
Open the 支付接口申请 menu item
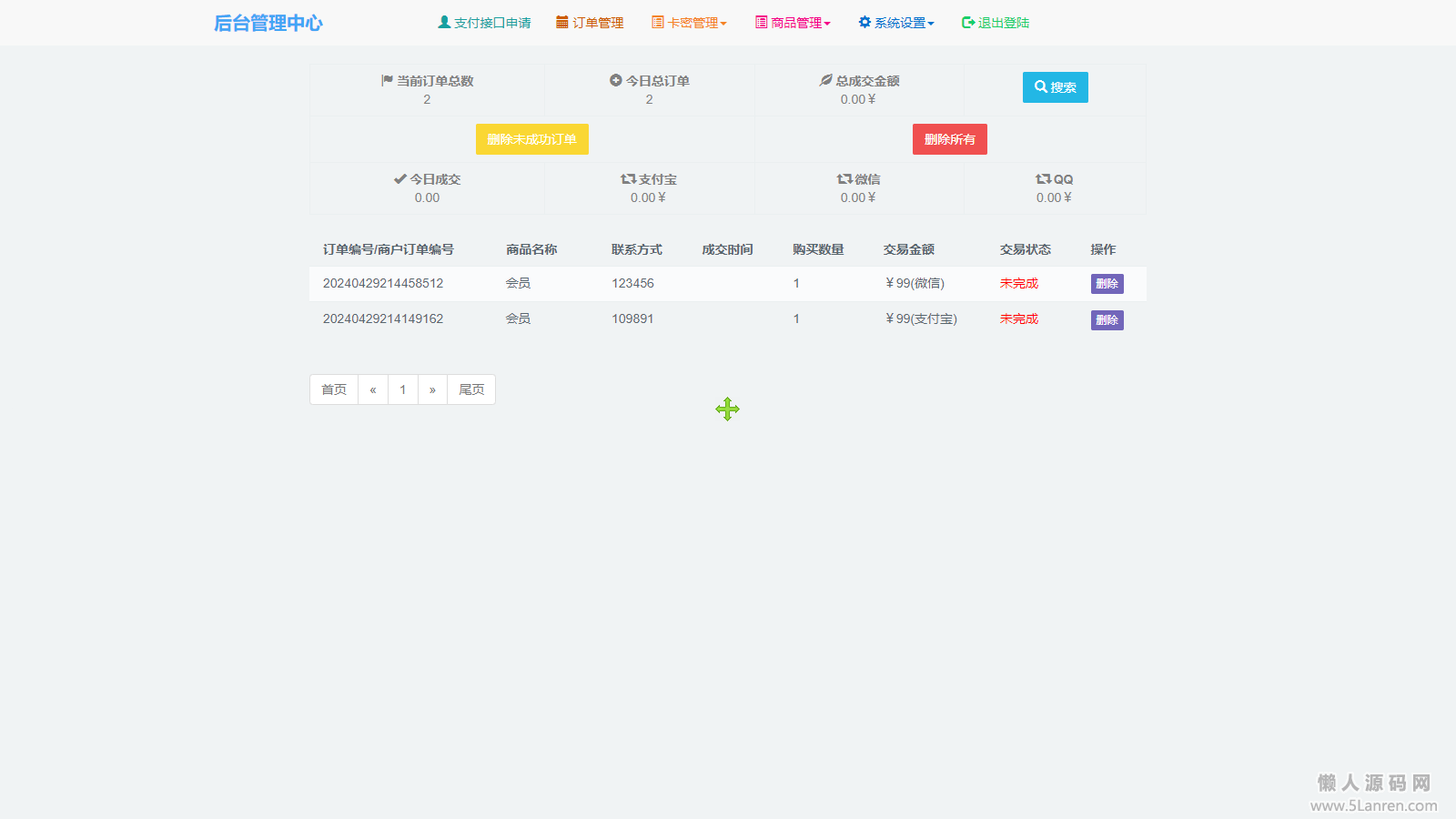tap(484, 23)
